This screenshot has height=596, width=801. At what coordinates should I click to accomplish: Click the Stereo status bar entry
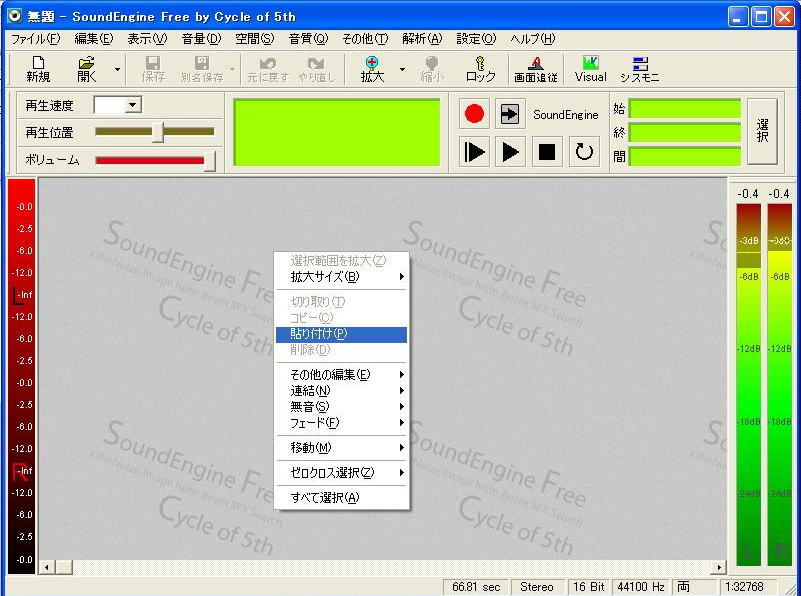pyautogui.click(x=536, y=587)
